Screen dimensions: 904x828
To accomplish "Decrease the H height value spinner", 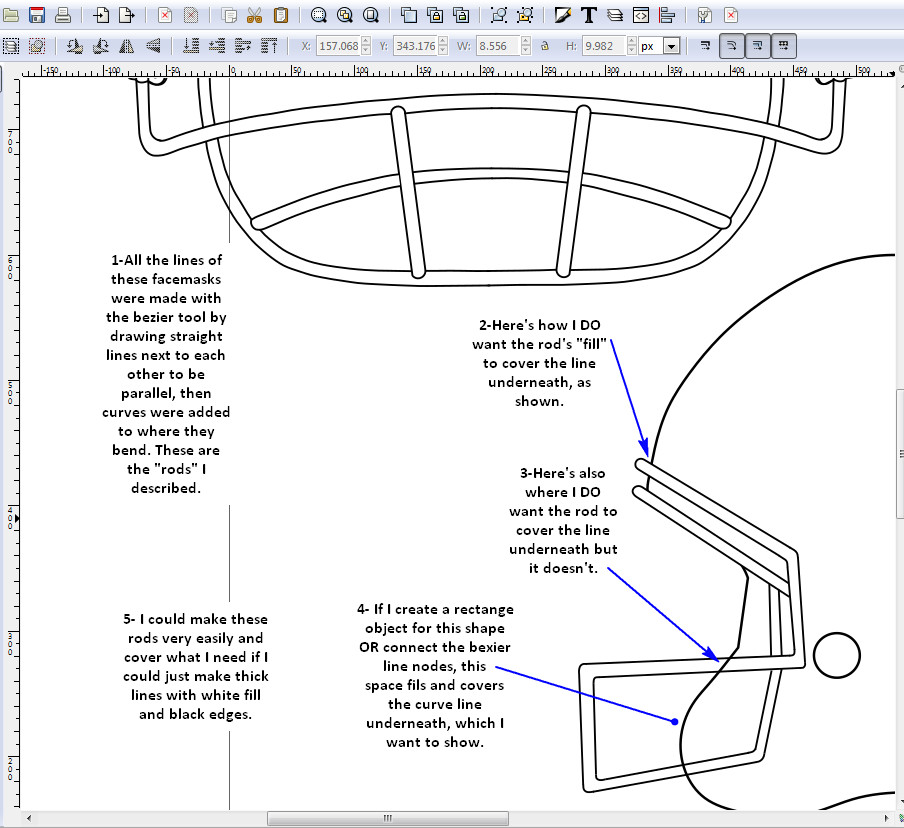I will click(631, 50).
